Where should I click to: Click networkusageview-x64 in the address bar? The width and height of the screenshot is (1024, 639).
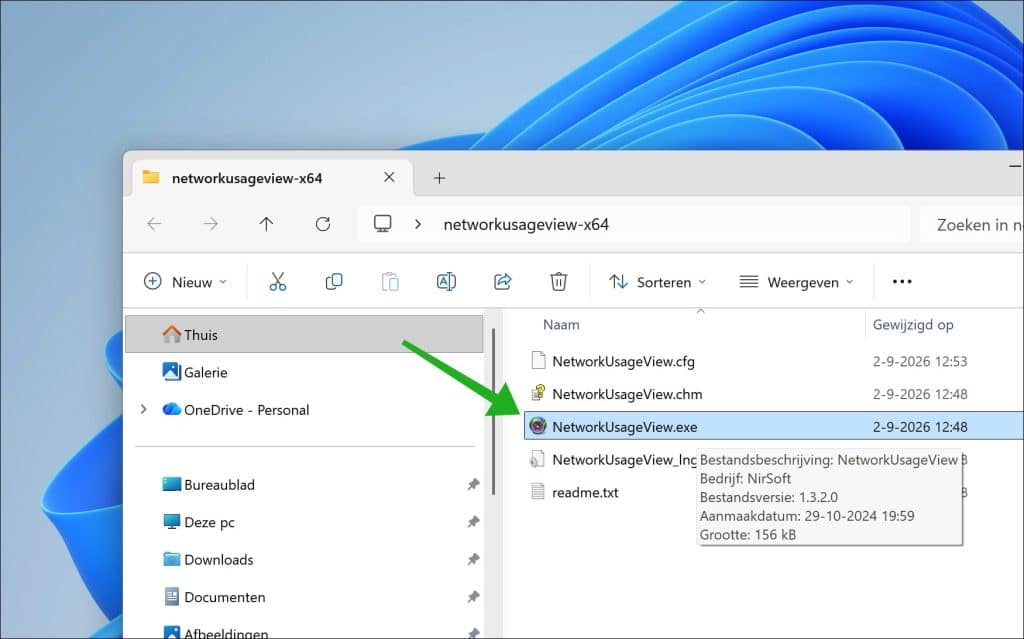click(x=526, y=224)
